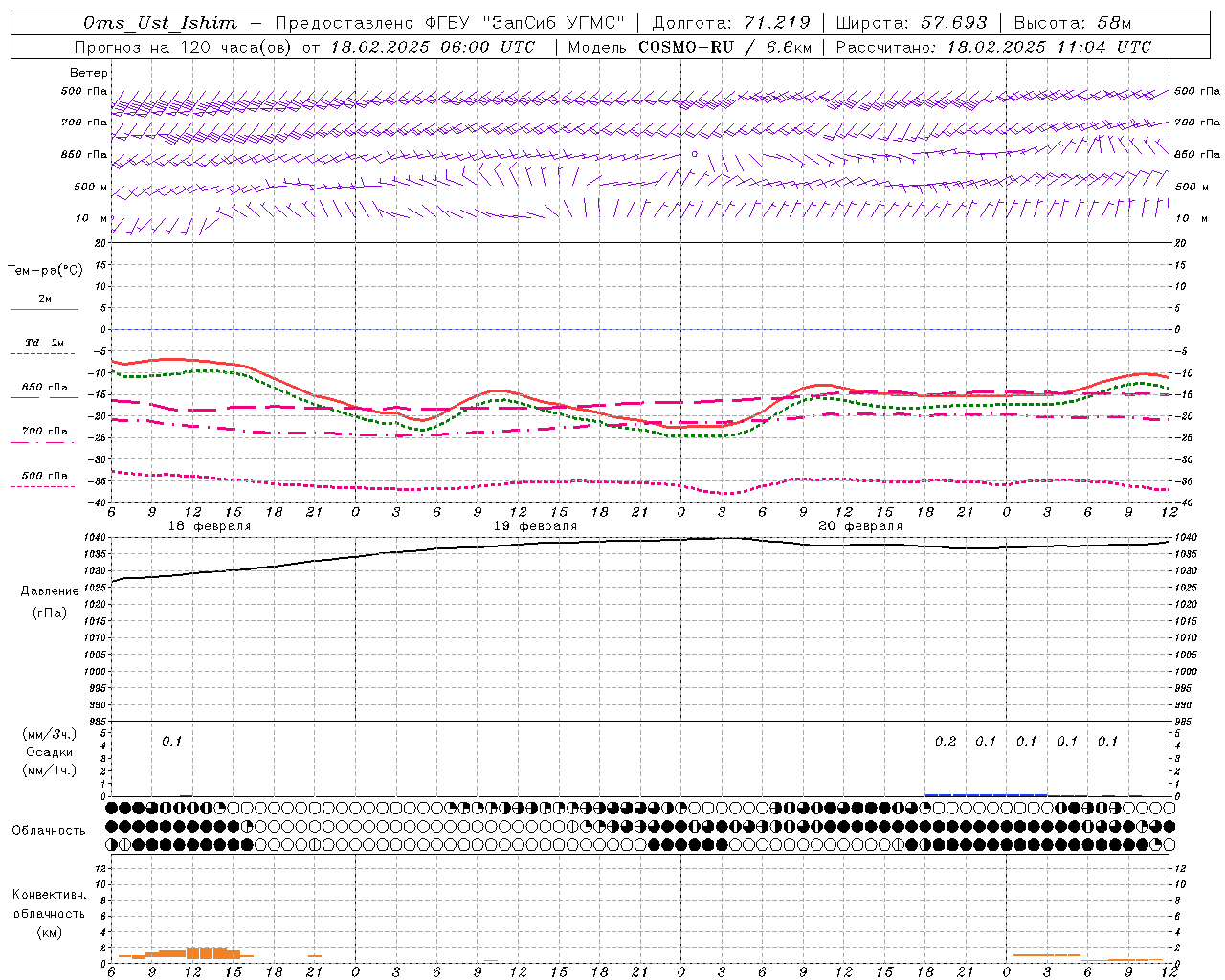1225x980 pixels.
Task: Click the "10 м" wind level label on left
Action: pyautogui.click(x=93, y=218)
